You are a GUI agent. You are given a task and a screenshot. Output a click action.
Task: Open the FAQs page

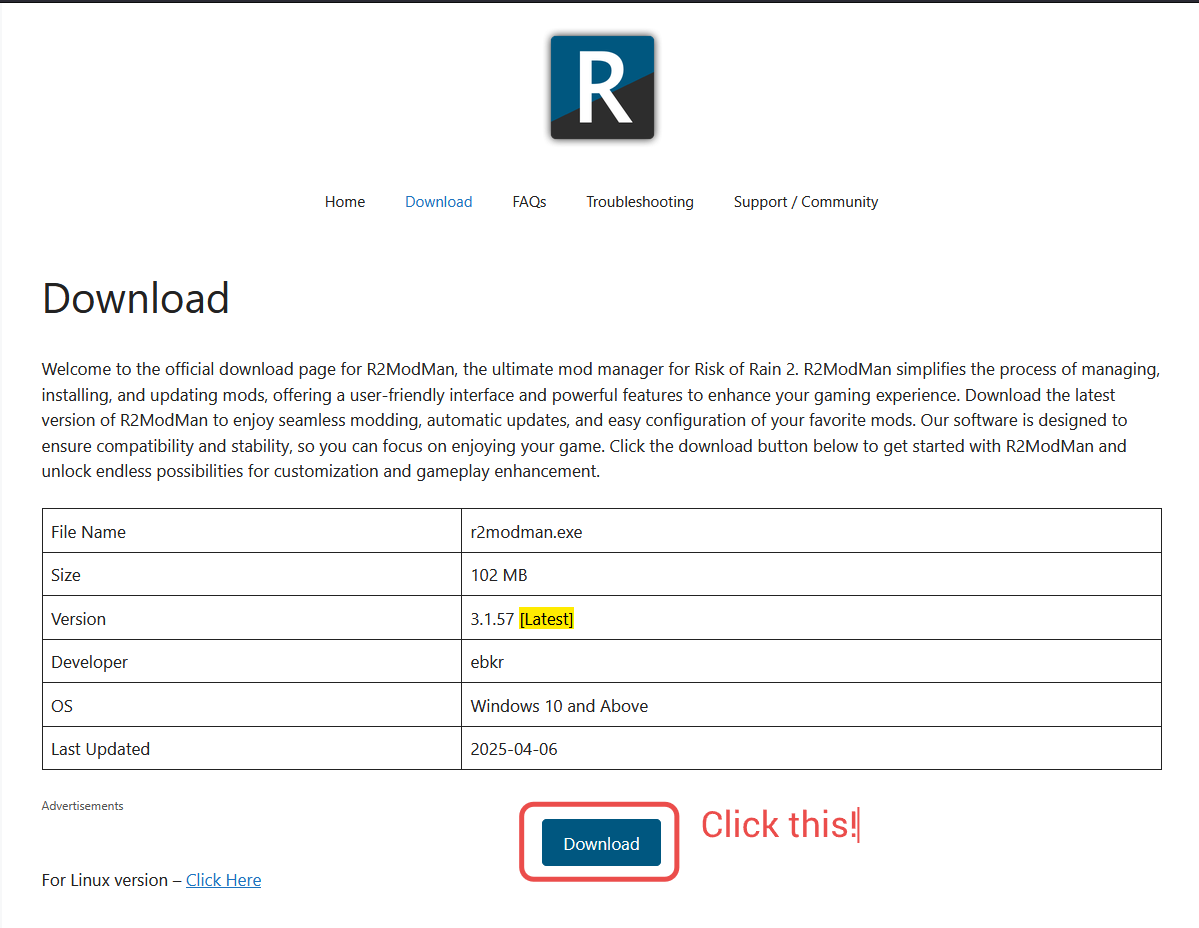point(529,202)
